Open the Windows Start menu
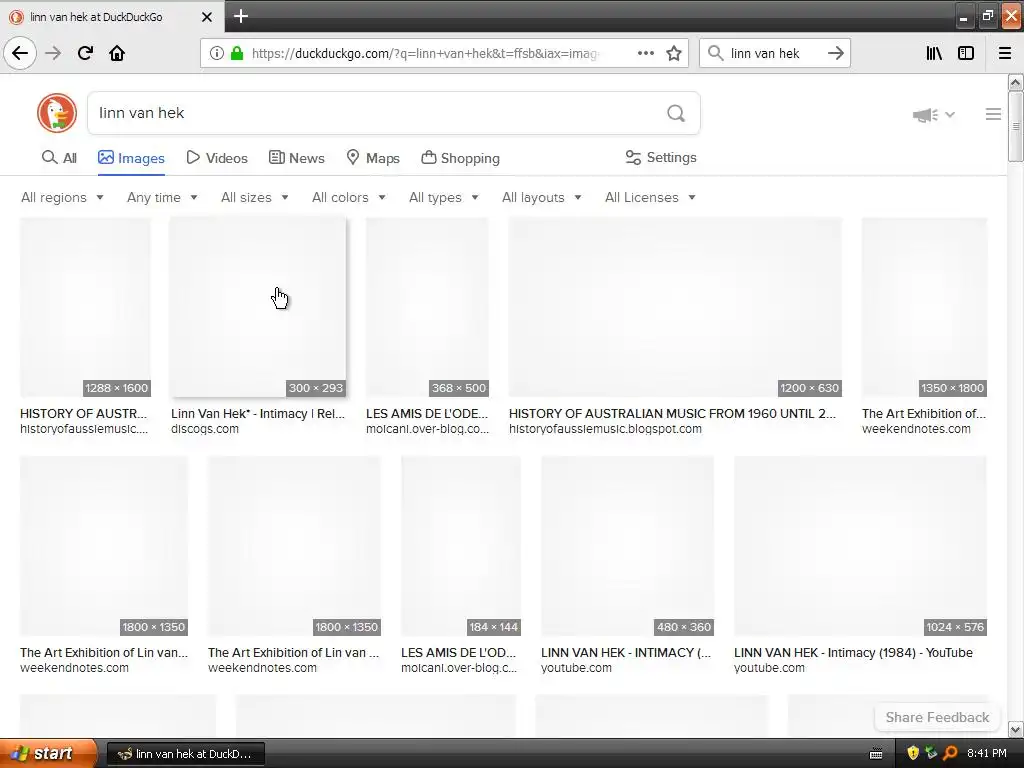1024x768 pixels. [x=47, y=754]
